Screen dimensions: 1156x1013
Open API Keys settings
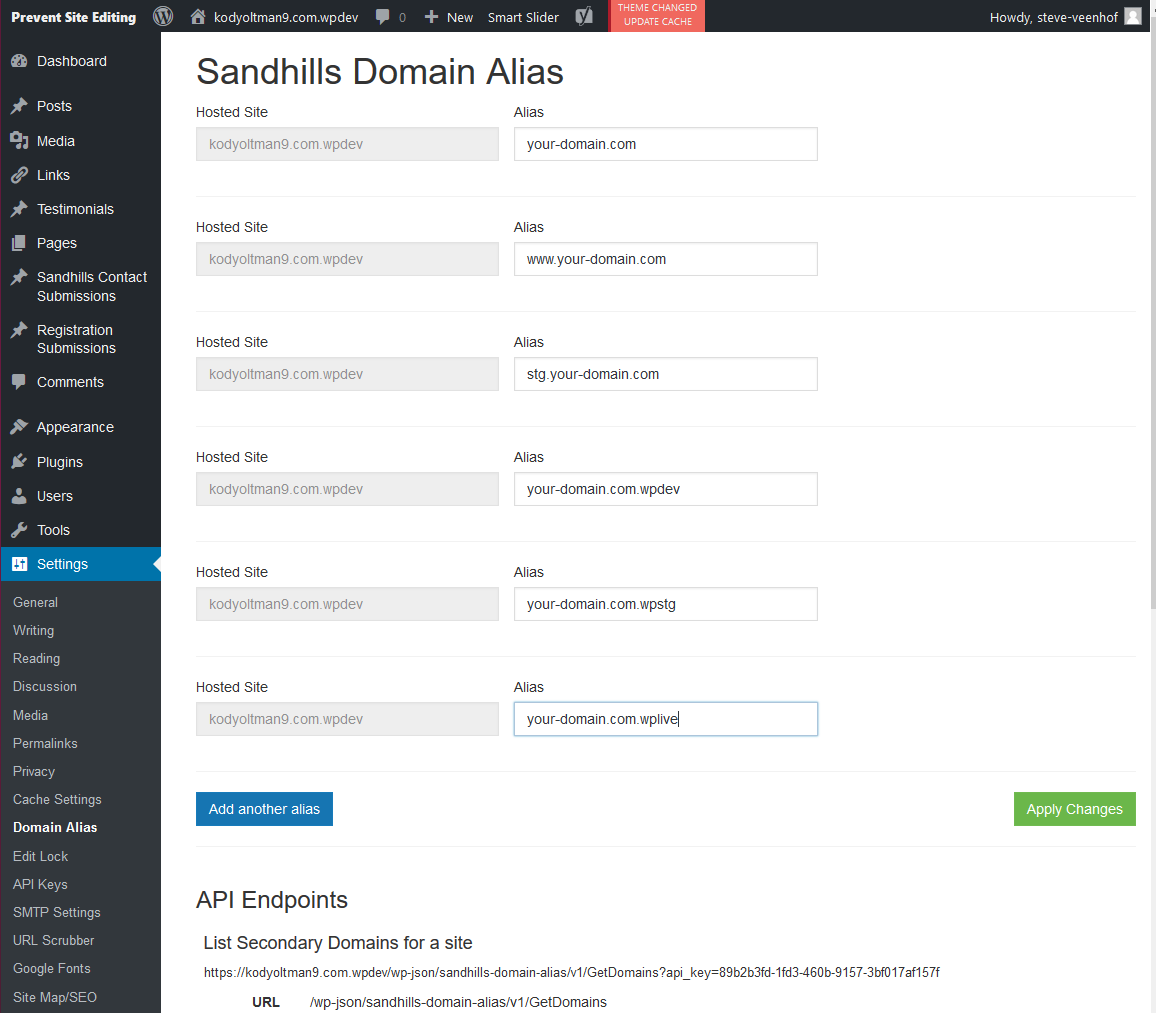tap(40, 884)
